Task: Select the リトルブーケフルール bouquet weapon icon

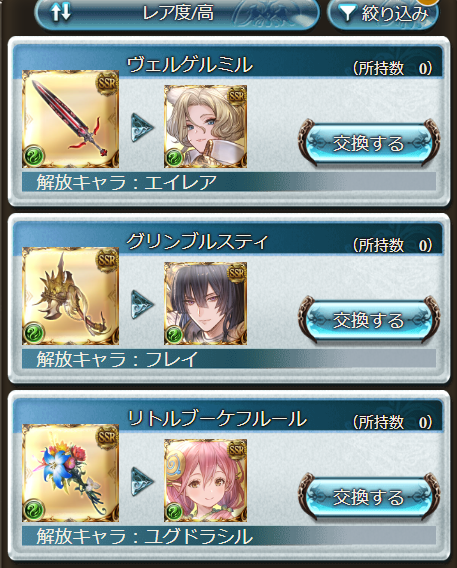Action: (71, 473)
